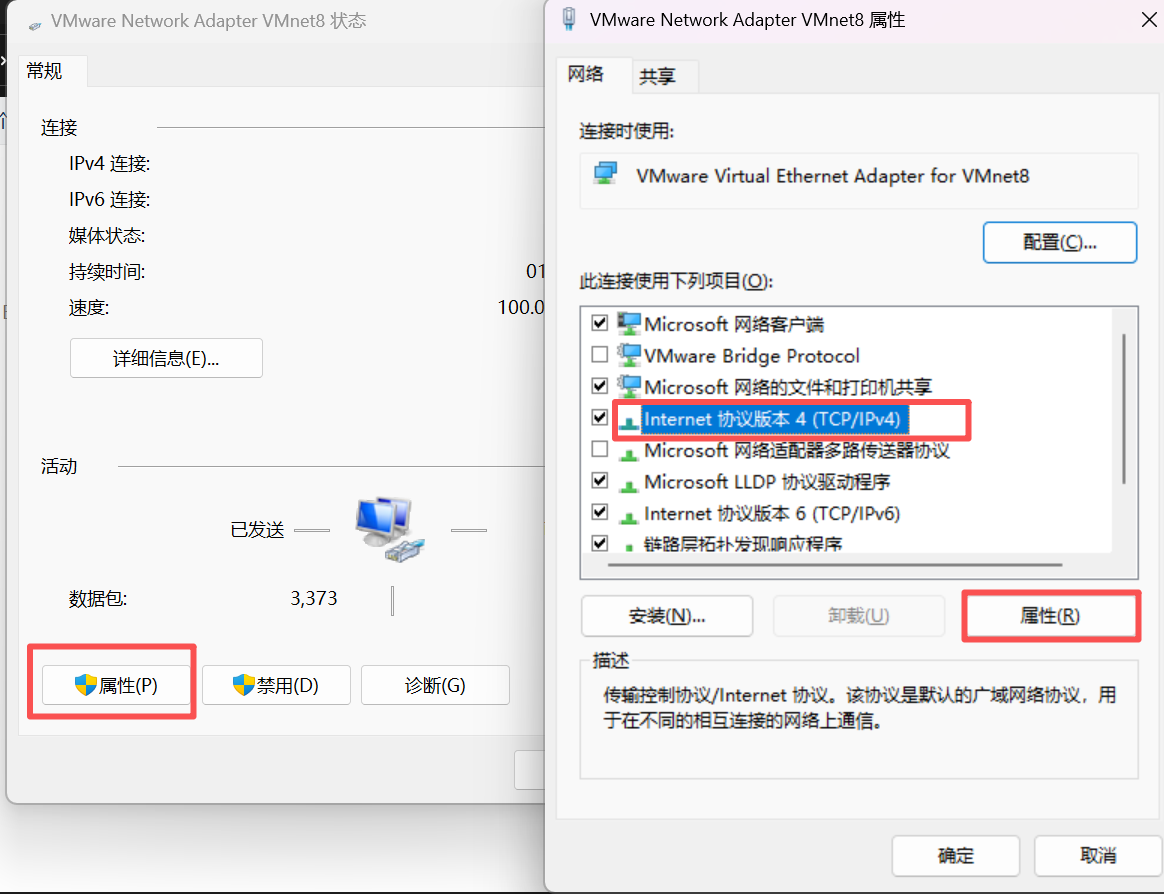
Task: Click the Internet 协议版本 4 protocol icon
Action: [x=629, y=422]
